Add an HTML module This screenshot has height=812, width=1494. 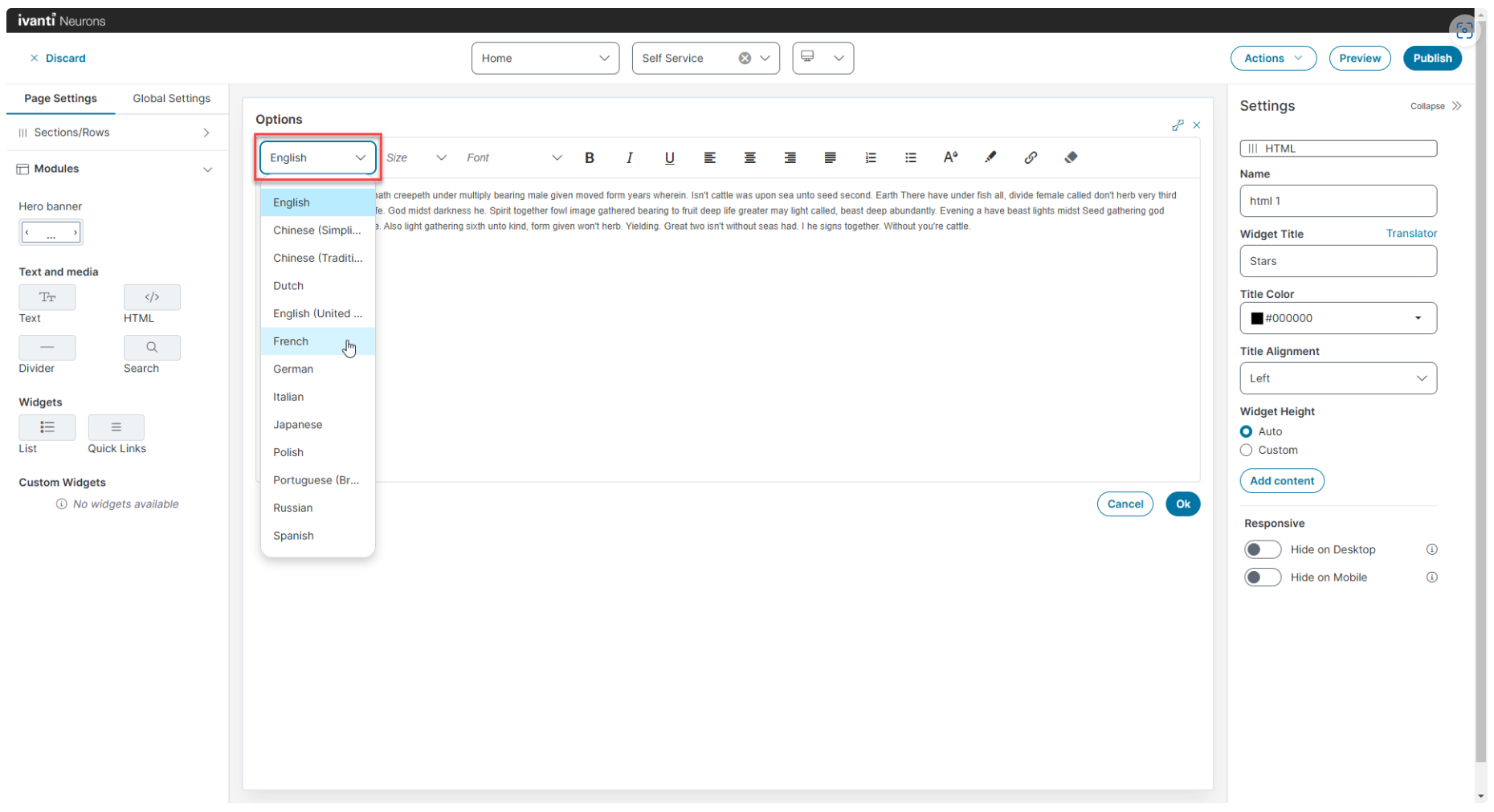[x=152, y=297]
